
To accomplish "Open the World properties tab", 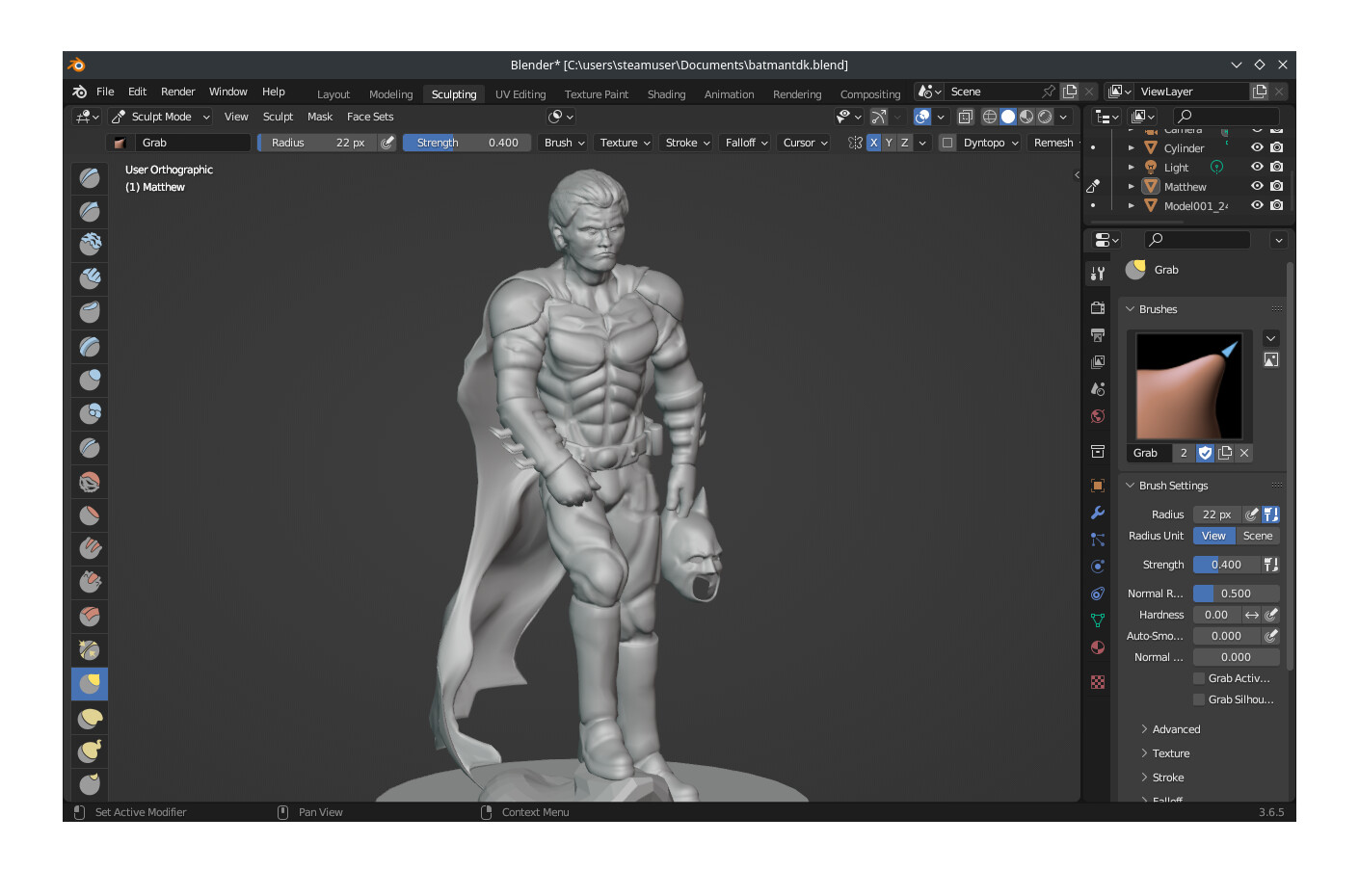I will point(1097,416).
